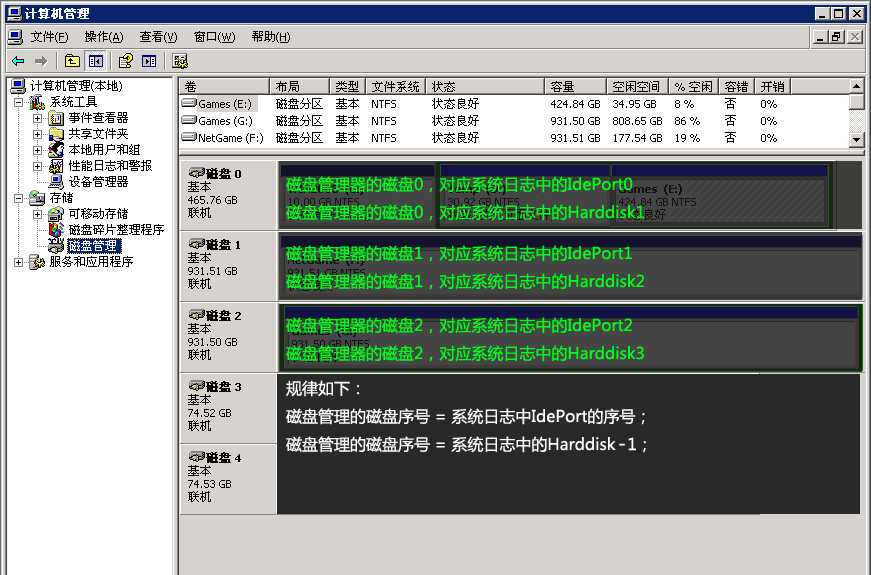Select the 磁盘 1 disk label
The width and height of the screenshot is (871, 575).
pyautogui.click(x=228, y=266)
